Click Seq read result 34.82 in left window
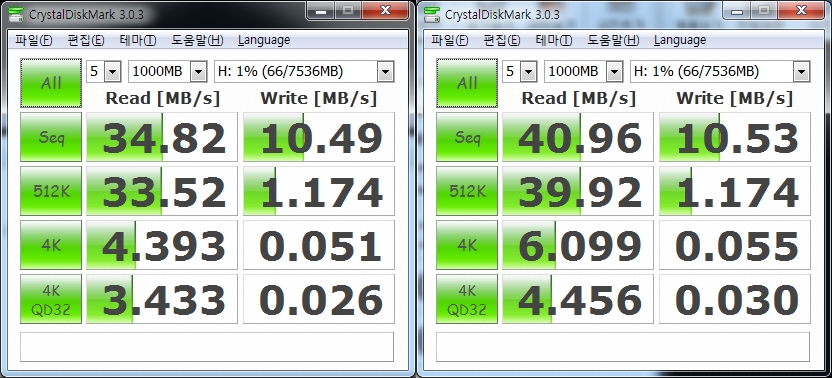832x378 pixels. (162, 137)
